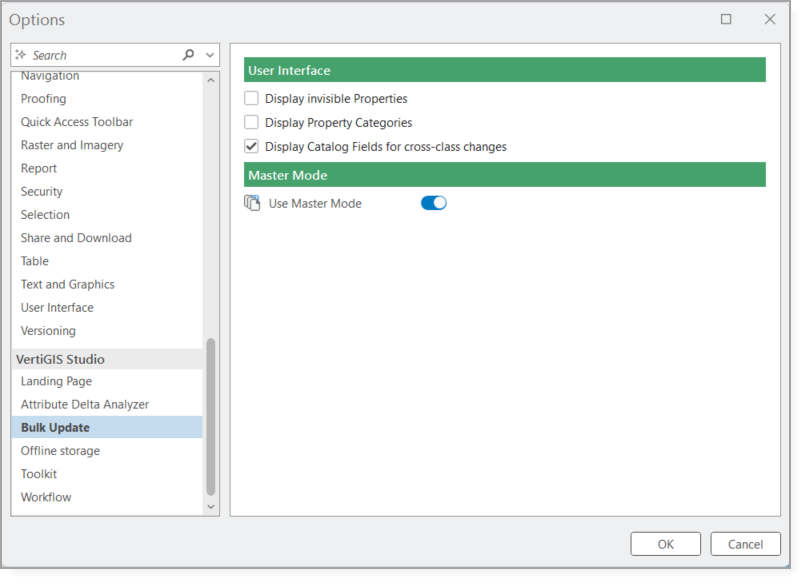
Task: Open the Attribute Delta Analyzer settings
Action: click(85, 405)
